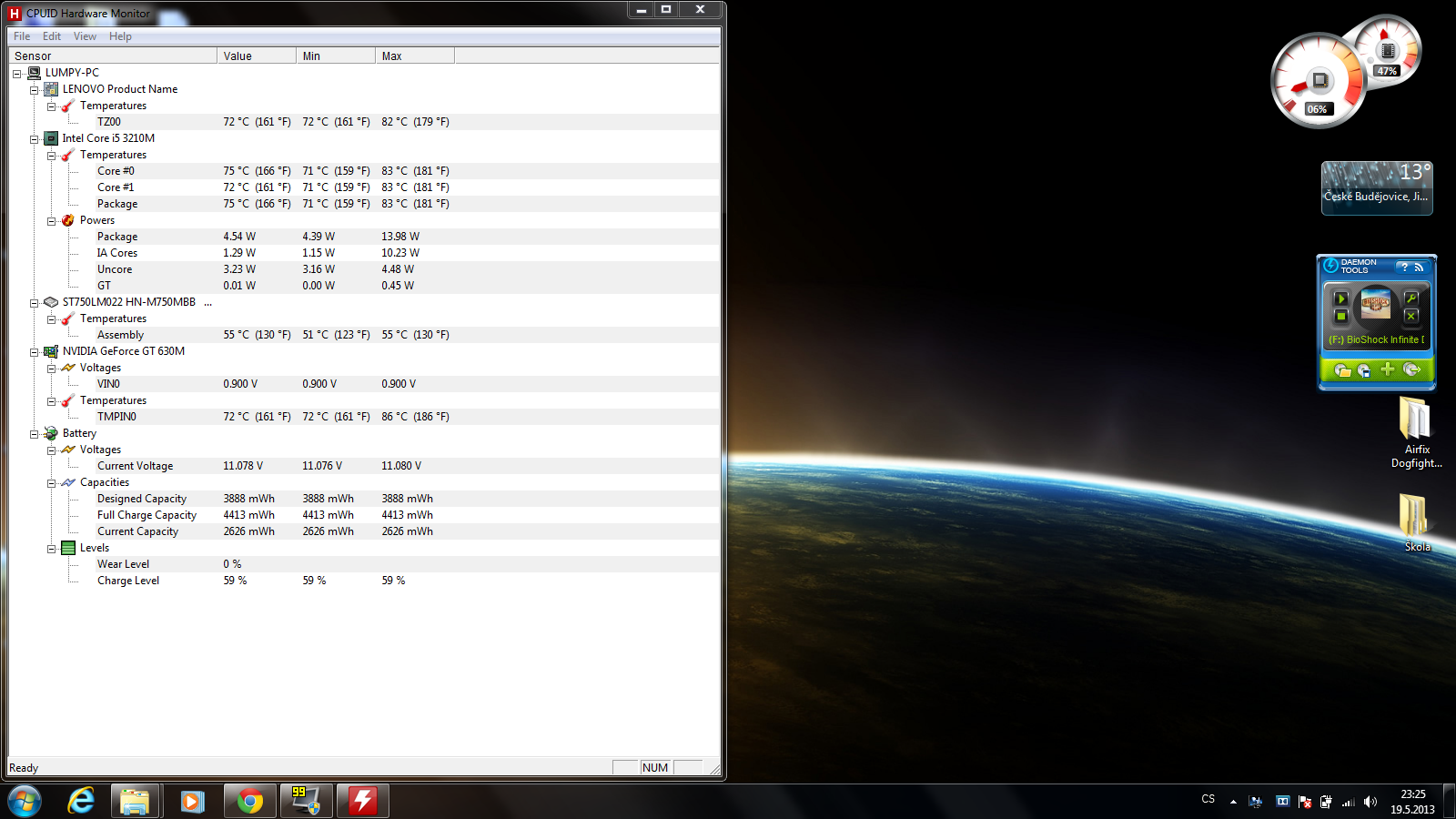The height and width of the screenshot is (819, 1456).
Task: Click the tray volume speaker icon
Action: tap(1370, 802)
